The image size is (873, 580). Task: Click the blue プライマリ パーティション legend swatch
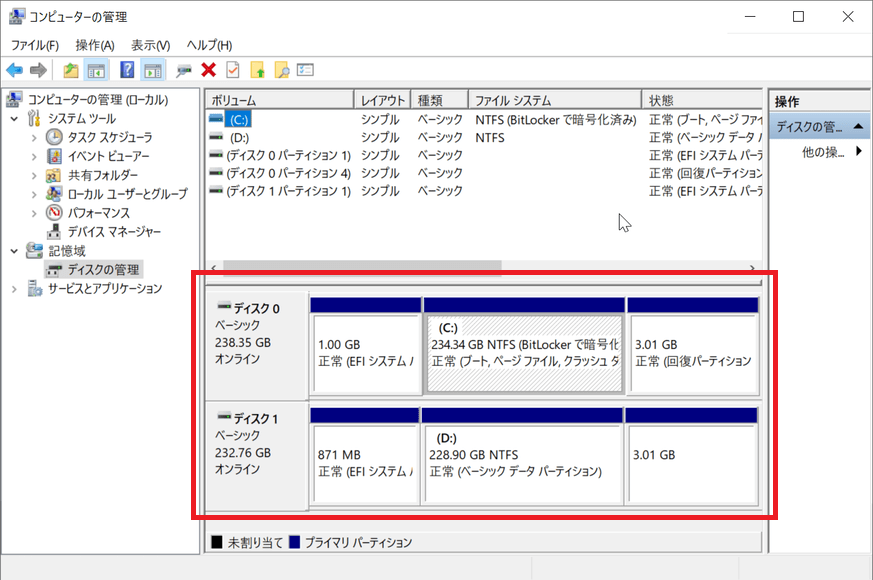294,543
